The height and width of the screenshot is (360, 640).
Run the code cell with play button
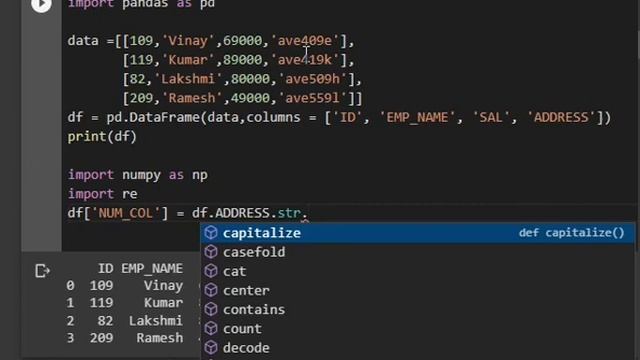click(41, 4)
